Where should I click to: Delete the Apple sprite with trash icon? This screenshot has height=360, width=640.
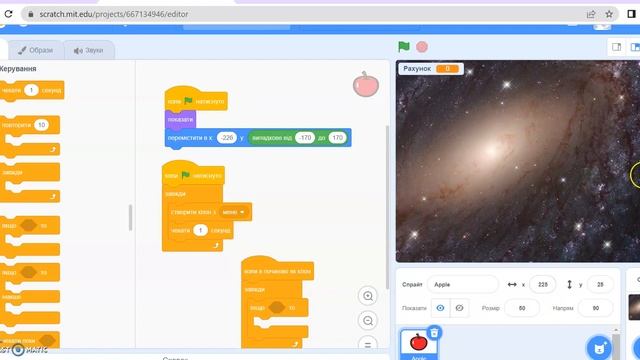[x=434, y=333]
